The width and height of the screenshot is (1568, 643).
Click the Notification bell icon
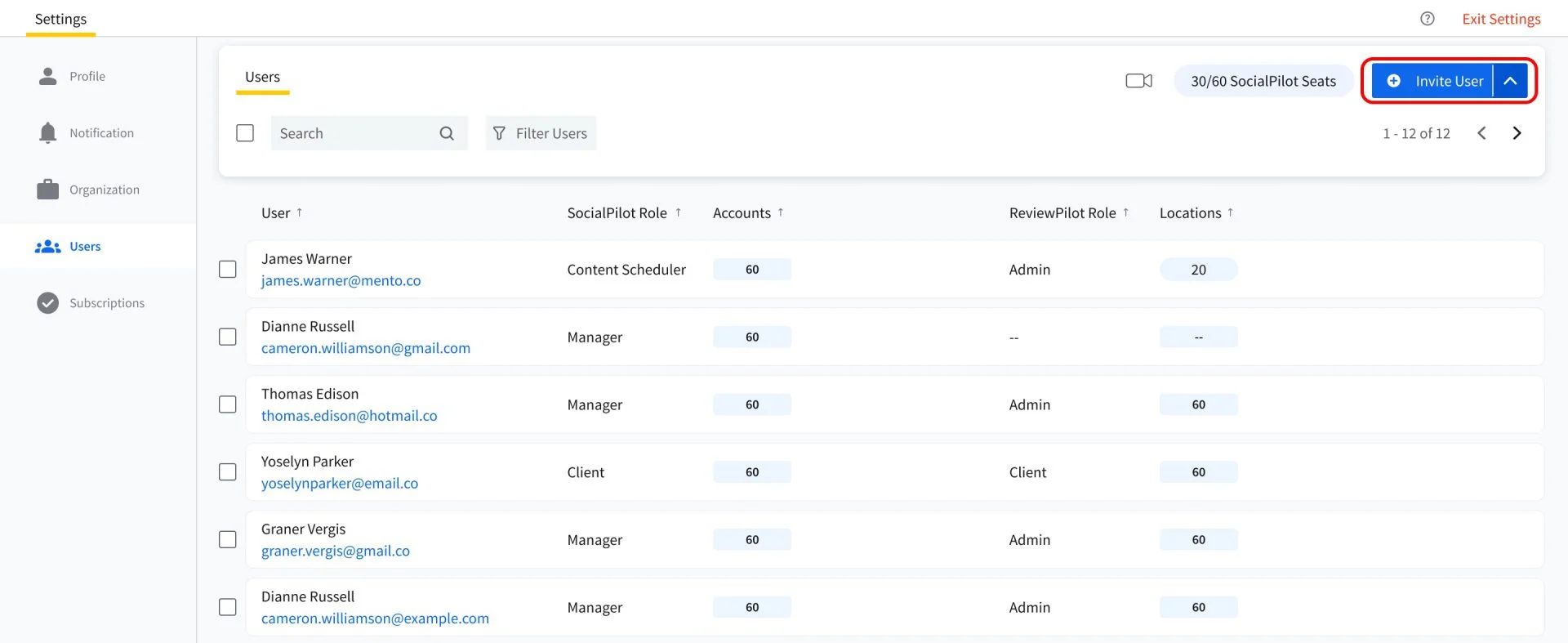click(x=48, y=132)
